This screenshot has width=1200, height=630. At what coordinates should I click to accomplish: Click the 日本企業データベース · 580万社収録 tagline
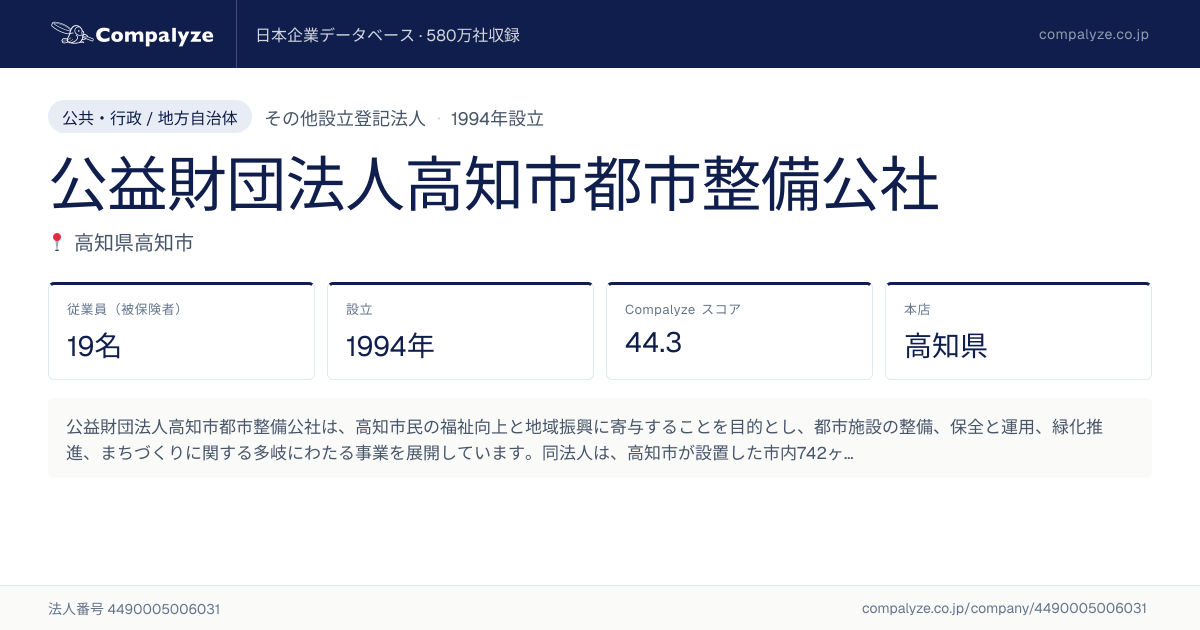point(388,35)
